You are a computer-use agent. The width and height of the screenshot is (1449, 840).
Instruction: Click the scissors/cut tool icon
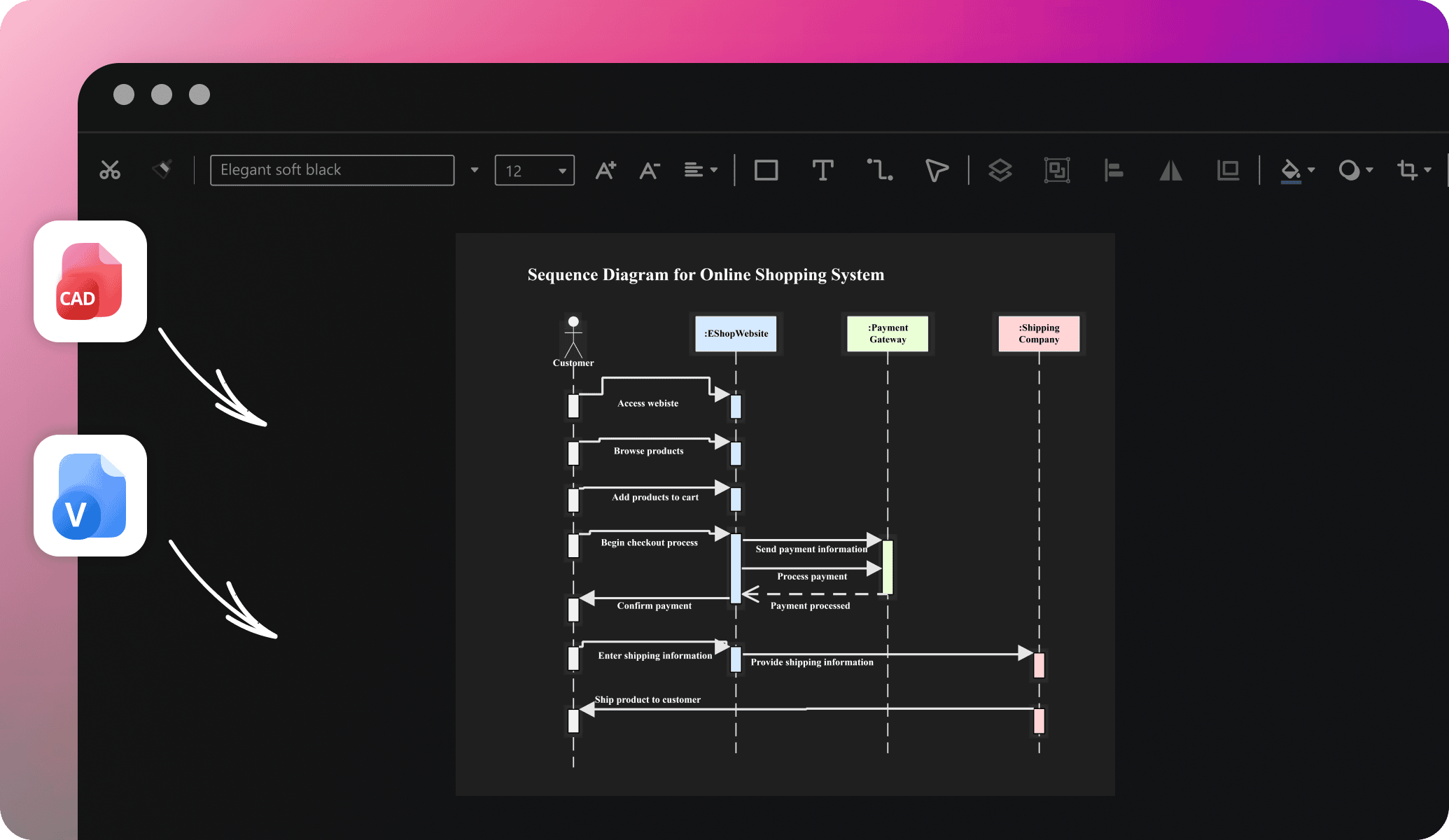[x=110, y=168]
